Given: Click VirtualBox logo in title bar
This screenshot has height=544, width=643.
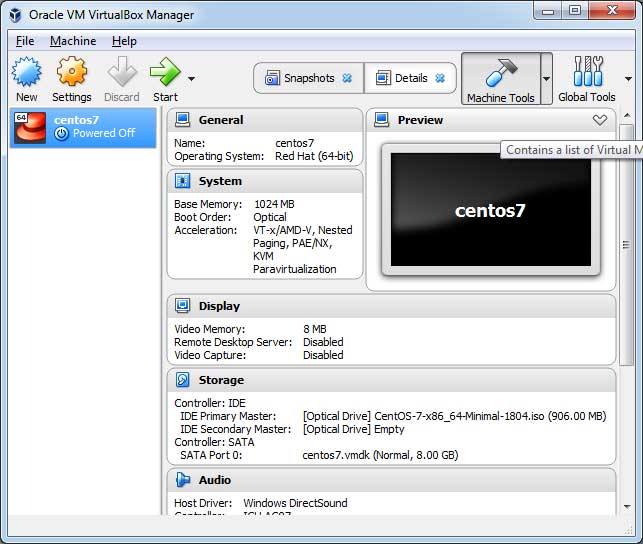Looking at the screenshot, I should tap(15, 15).
